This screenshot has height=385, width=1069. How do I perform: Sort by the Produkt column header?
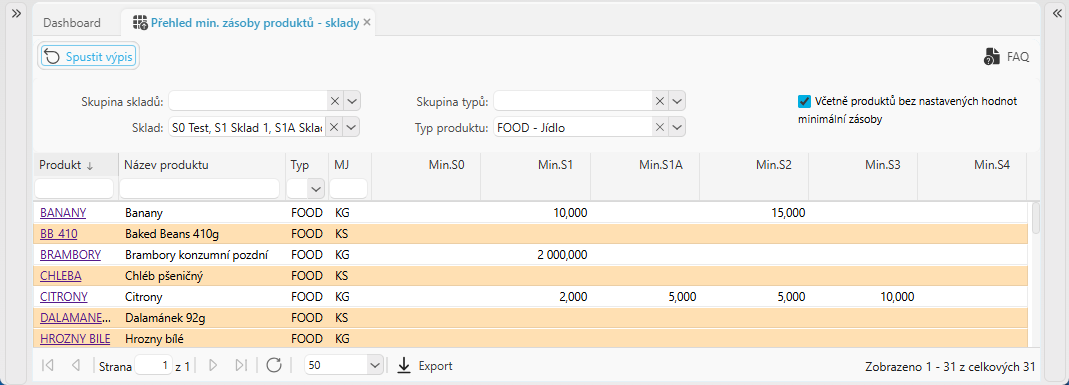(75, 165)
